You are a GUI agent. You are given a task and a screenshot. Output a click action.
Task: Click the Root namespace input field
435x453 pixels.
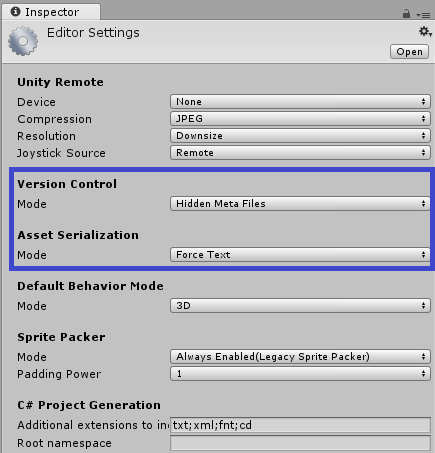[x=300, y=443]
